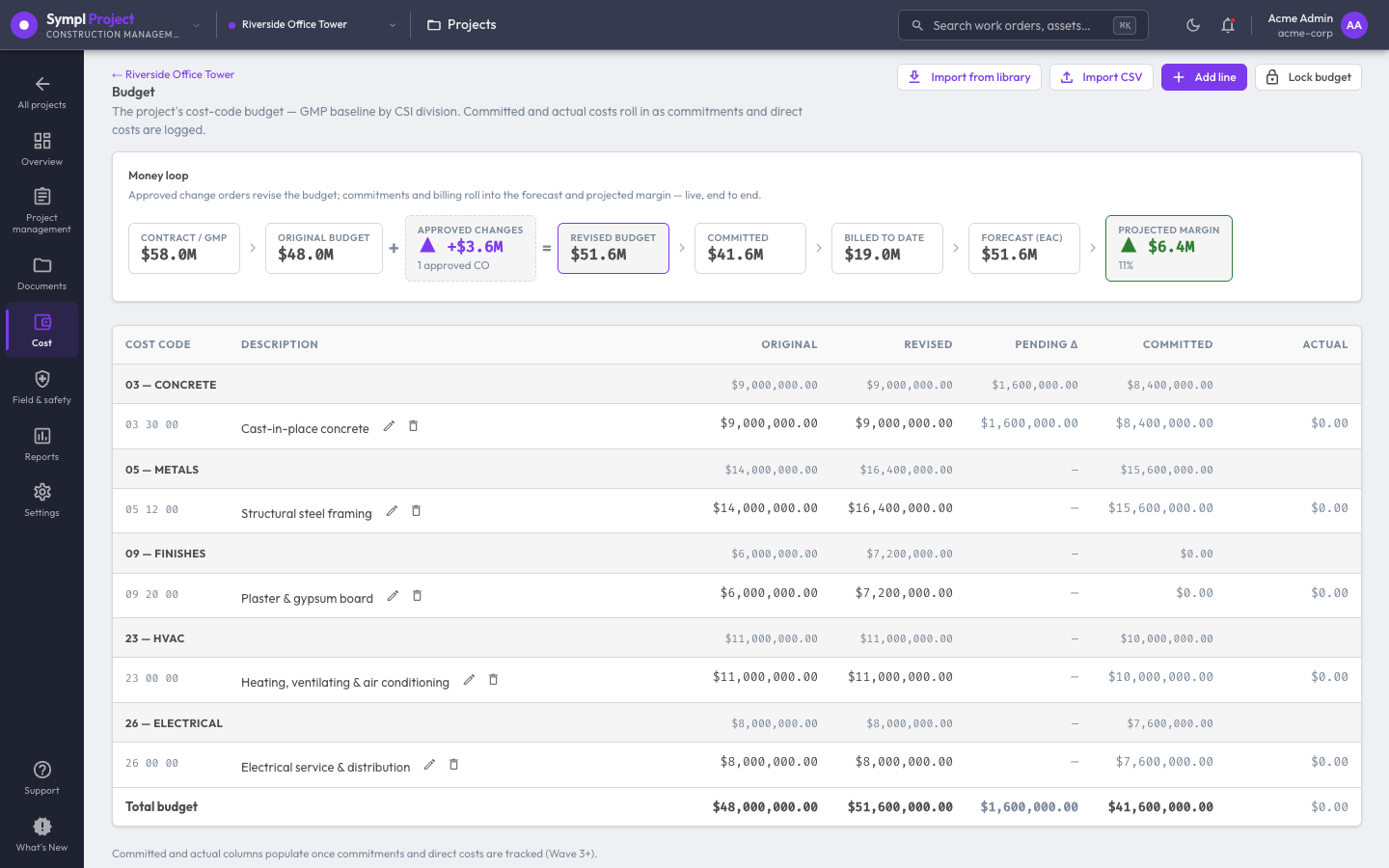The height and width of the screenshot is (868, 1389).
Task: Toggle dark mode moon icon
Action: (x=1193, y=25)
